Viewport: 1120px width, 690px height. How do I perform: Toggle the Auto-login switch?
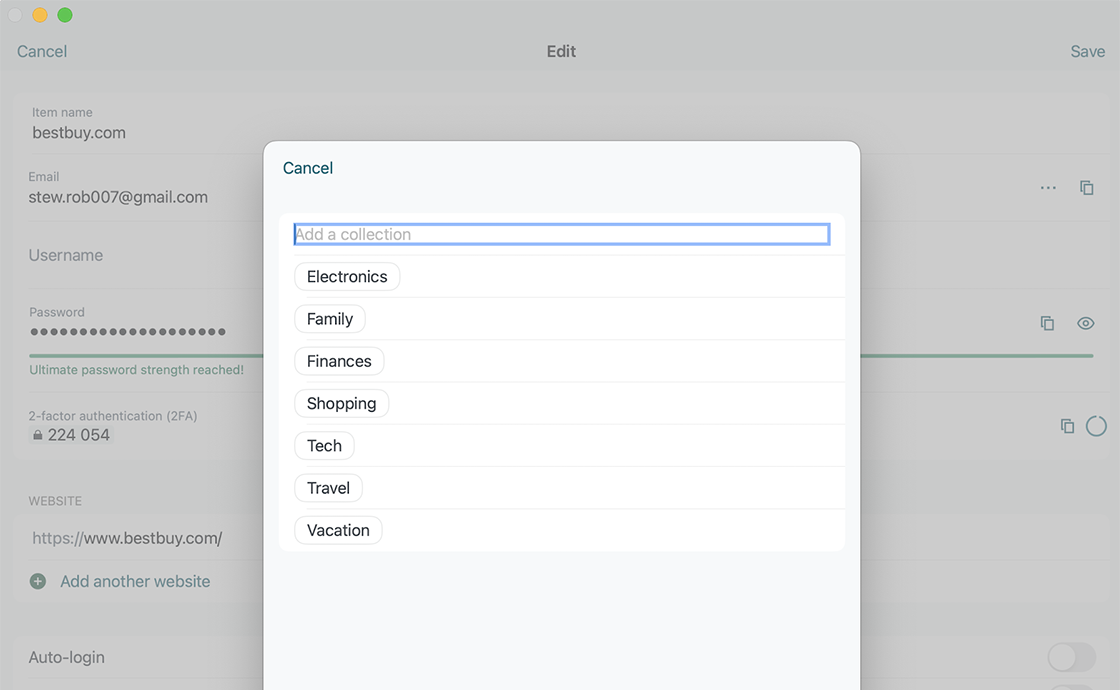1071,657
